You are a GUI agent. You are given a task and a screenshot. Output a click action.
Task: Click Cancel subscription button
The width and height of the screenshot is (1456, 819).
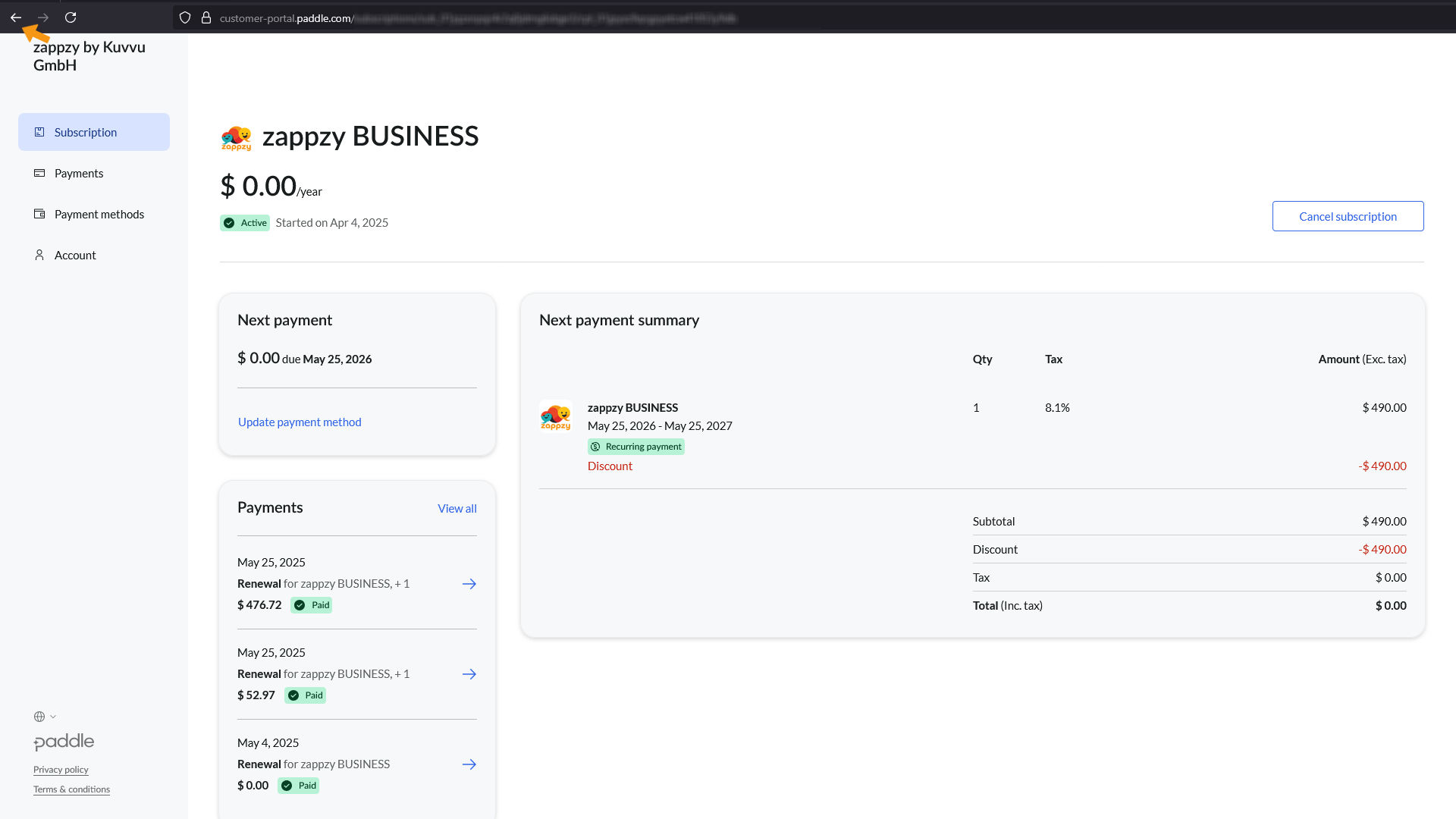tap(1348, 216)
